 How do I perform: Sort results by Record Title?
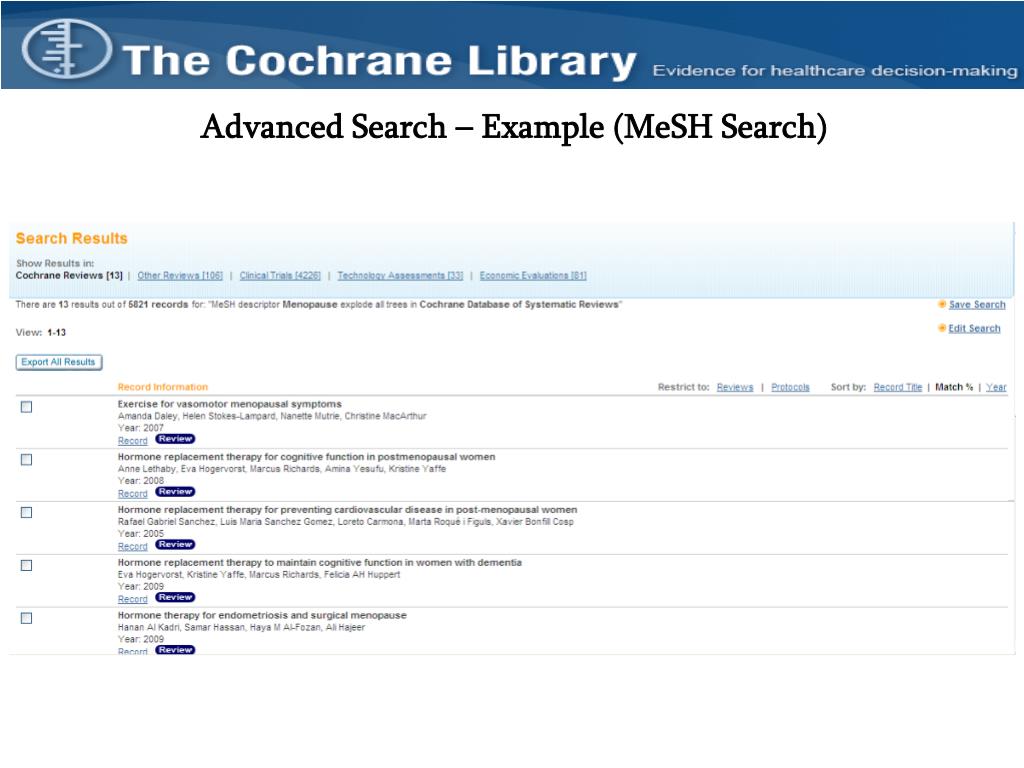click(x=898, y=387)
